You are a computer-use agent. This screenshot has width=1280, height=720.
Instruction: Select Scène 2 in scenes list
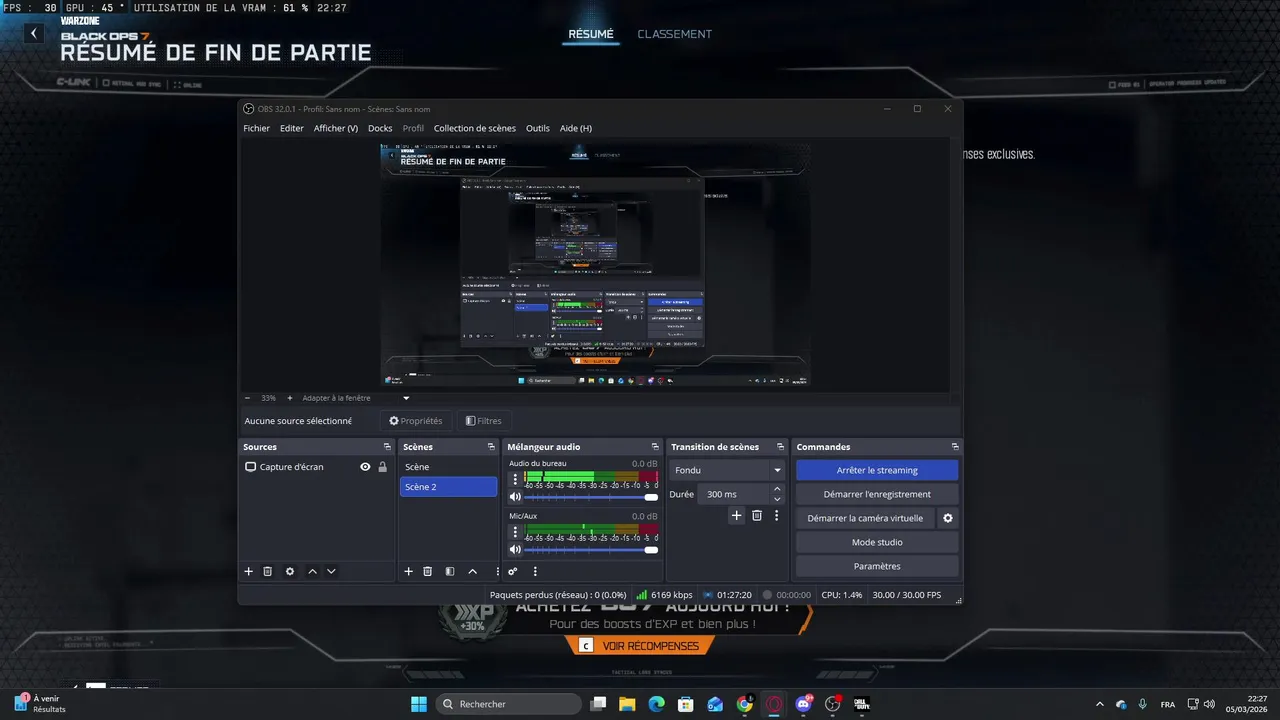(448, 487)
